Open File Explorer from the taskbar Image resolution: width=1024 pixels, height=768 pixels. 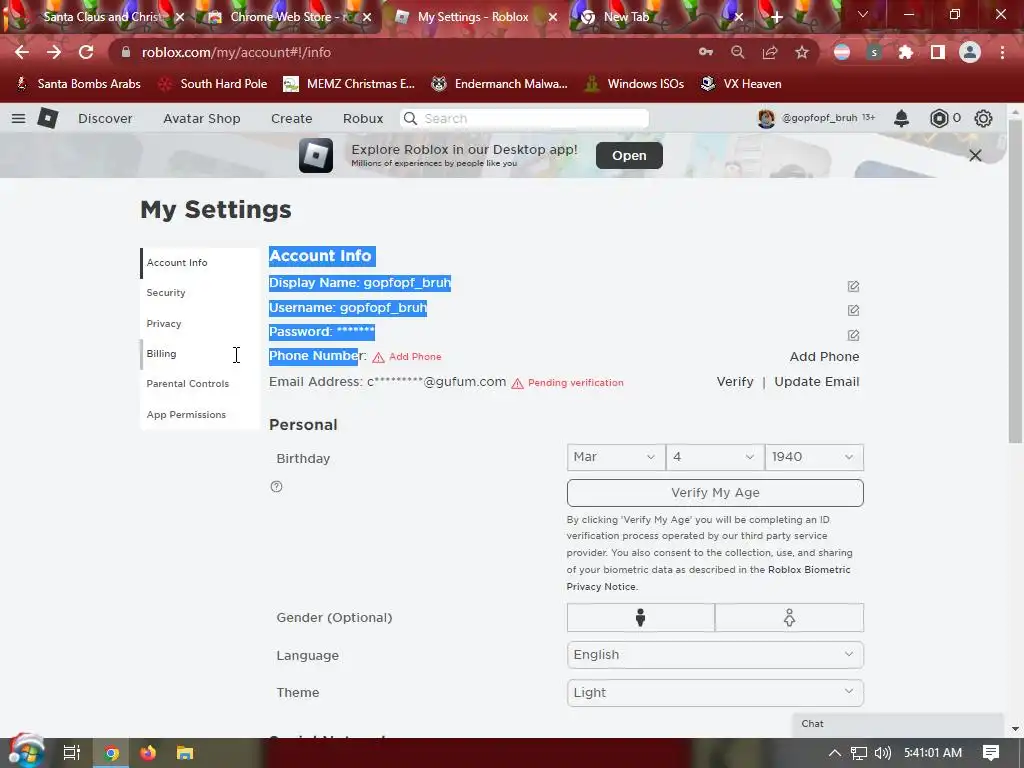tap(185, 753)
